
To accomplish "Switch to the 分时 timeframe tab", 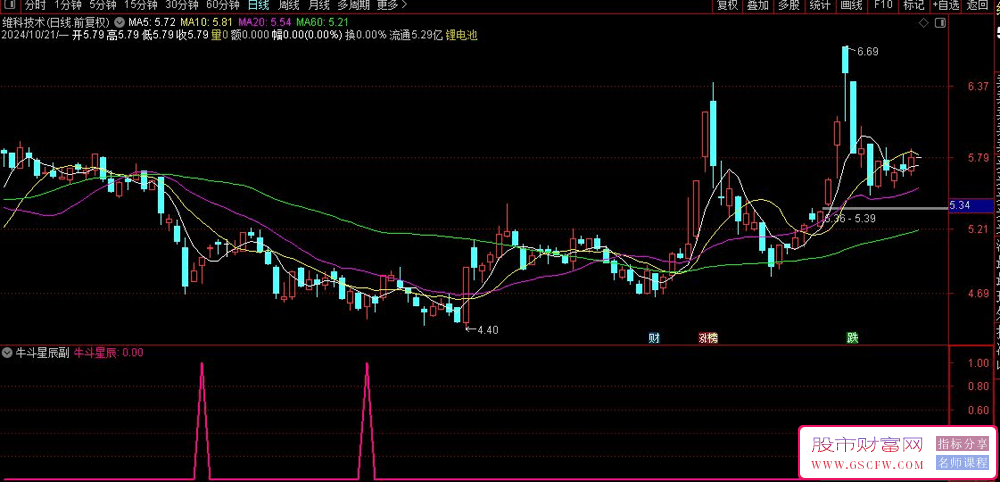I will click(35, 6).
